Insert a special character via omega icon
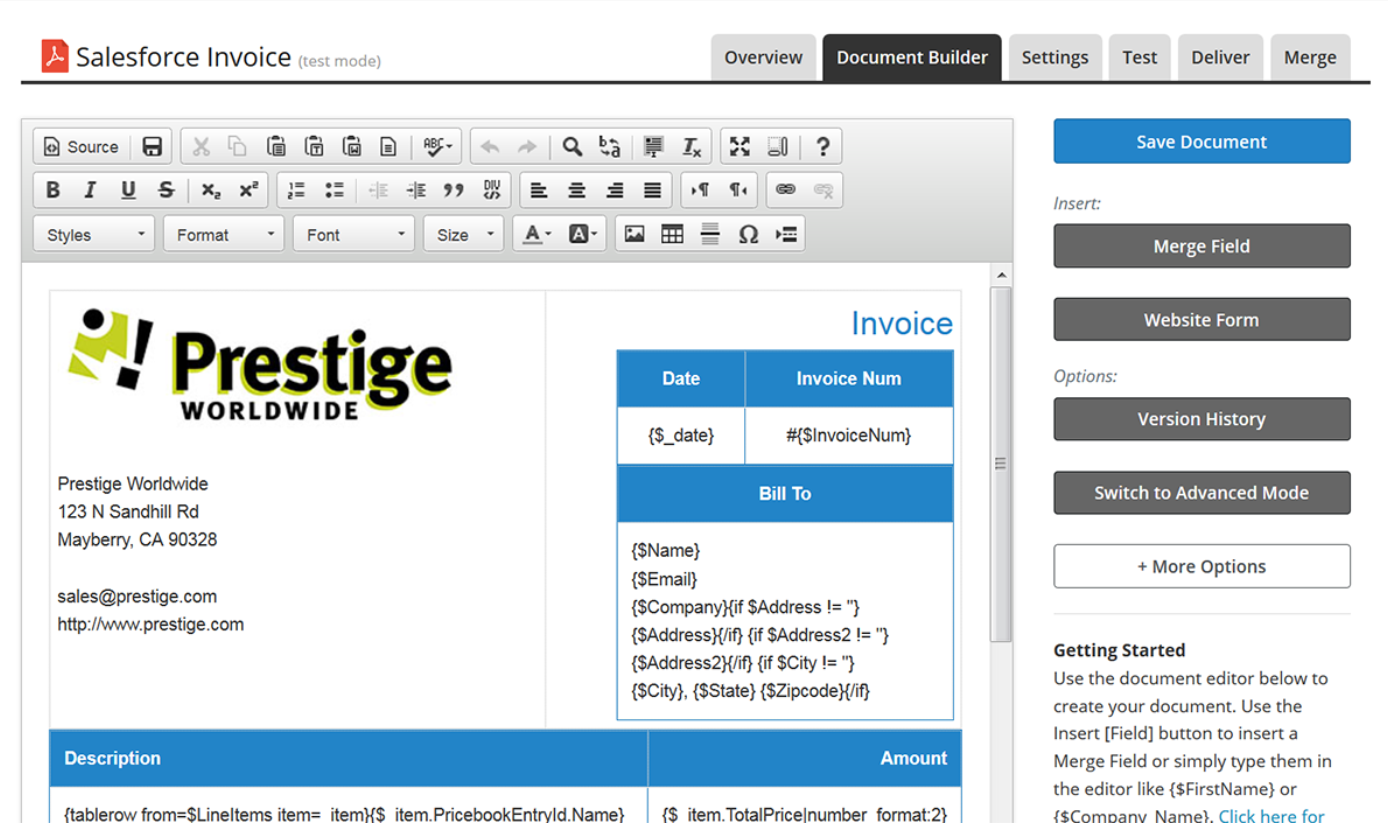 (x=748, y=234)
